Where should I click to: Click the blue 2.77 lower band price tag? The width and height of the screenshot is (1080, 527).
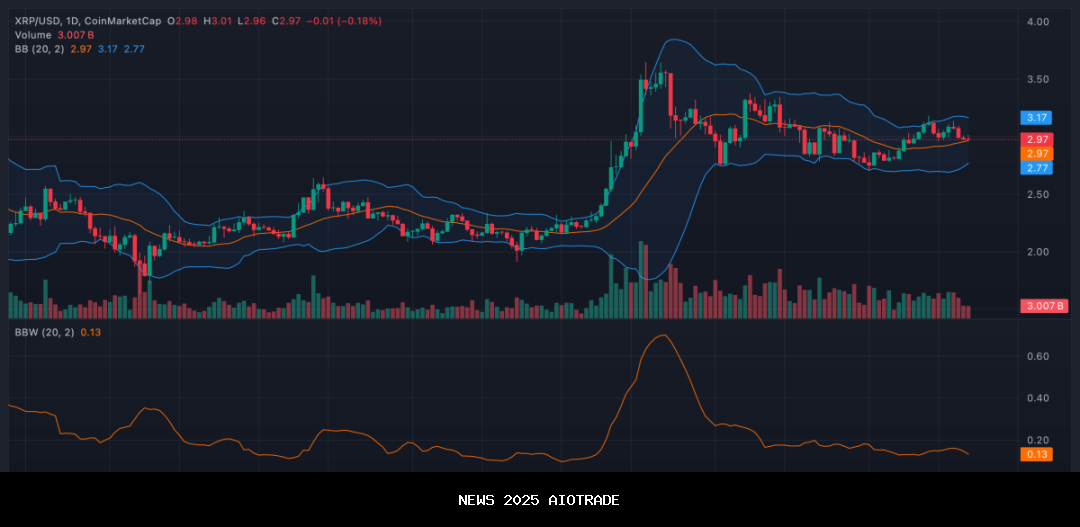coord(1034,168)
